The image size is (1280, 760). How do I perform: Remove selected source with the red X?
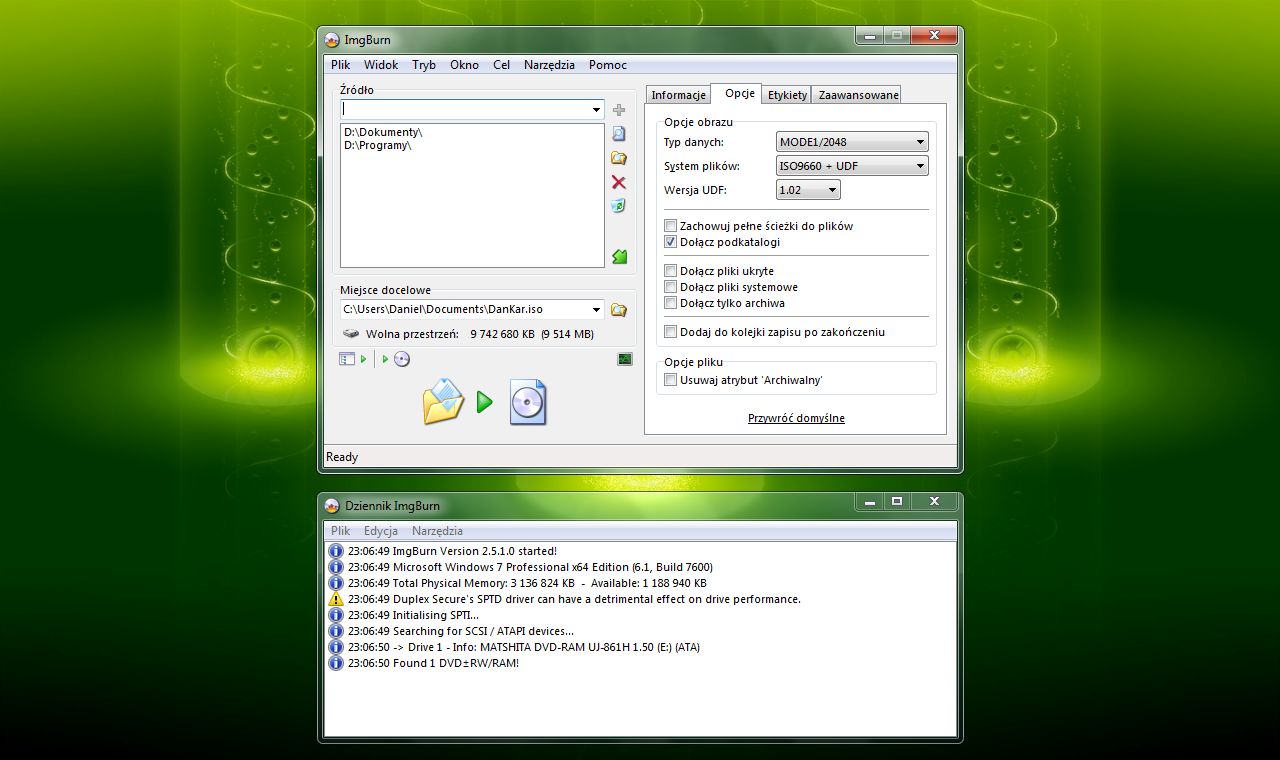tap(619, 182)
